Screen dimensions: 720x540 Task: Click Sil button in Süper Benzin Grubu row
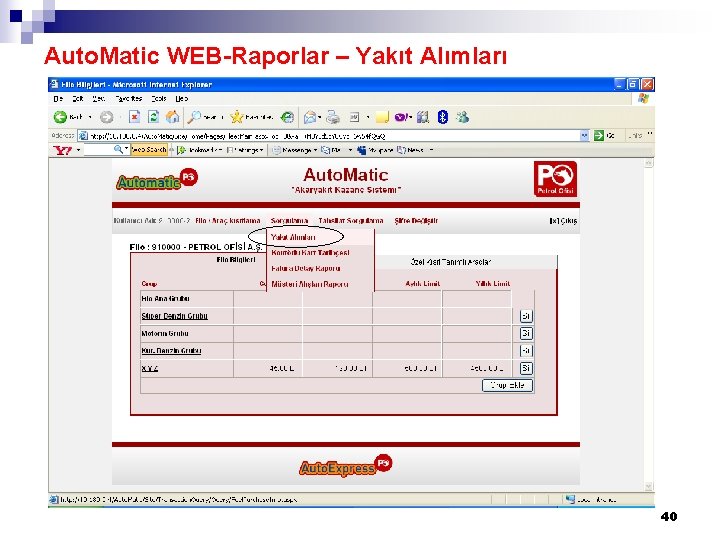tap(526, 316)
